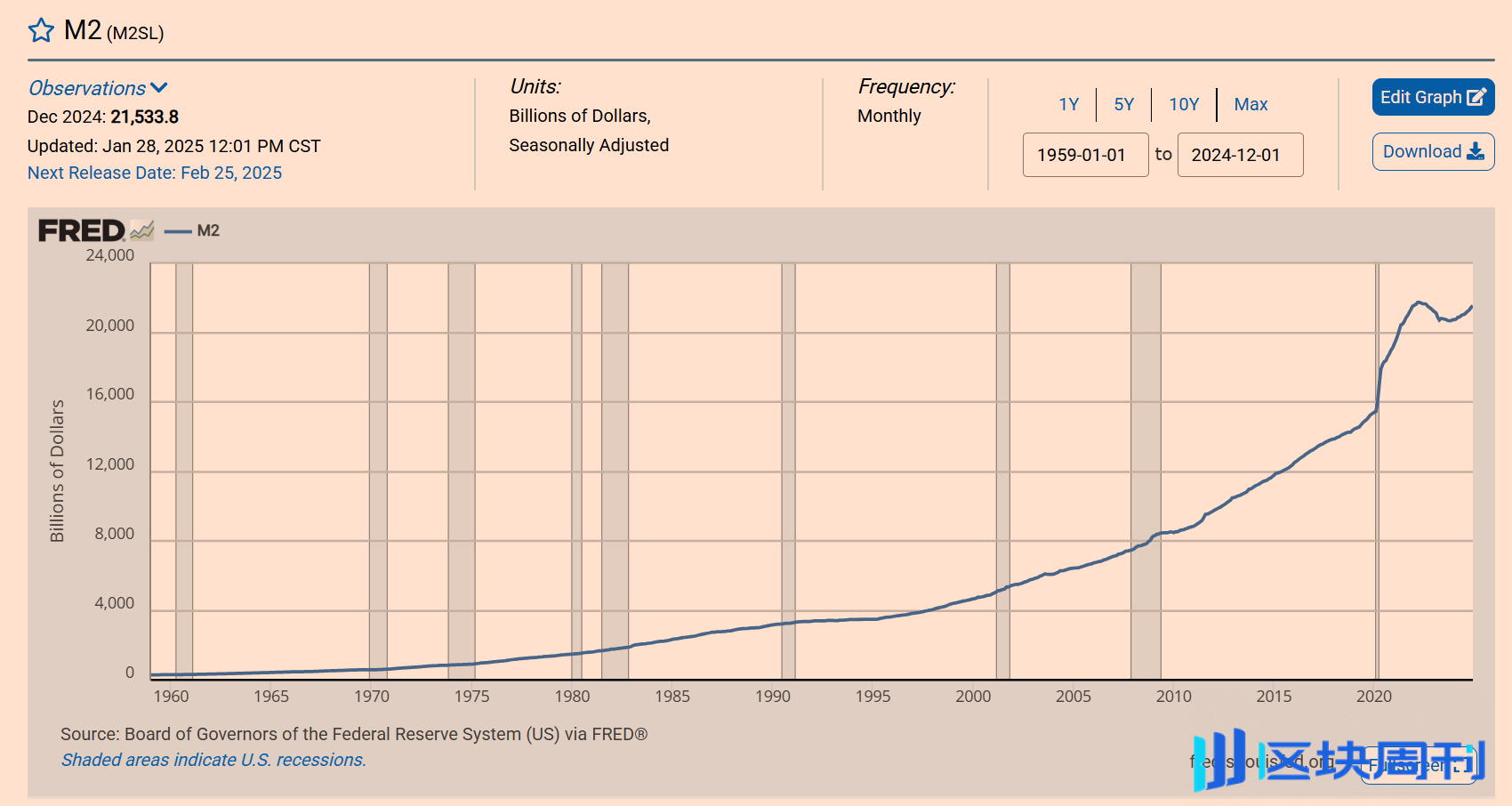Image resolution: width=1512 pixels, height=806 pixels.
Task: Click the small chart icon beside FRED logo
Action: pos(142,230)
